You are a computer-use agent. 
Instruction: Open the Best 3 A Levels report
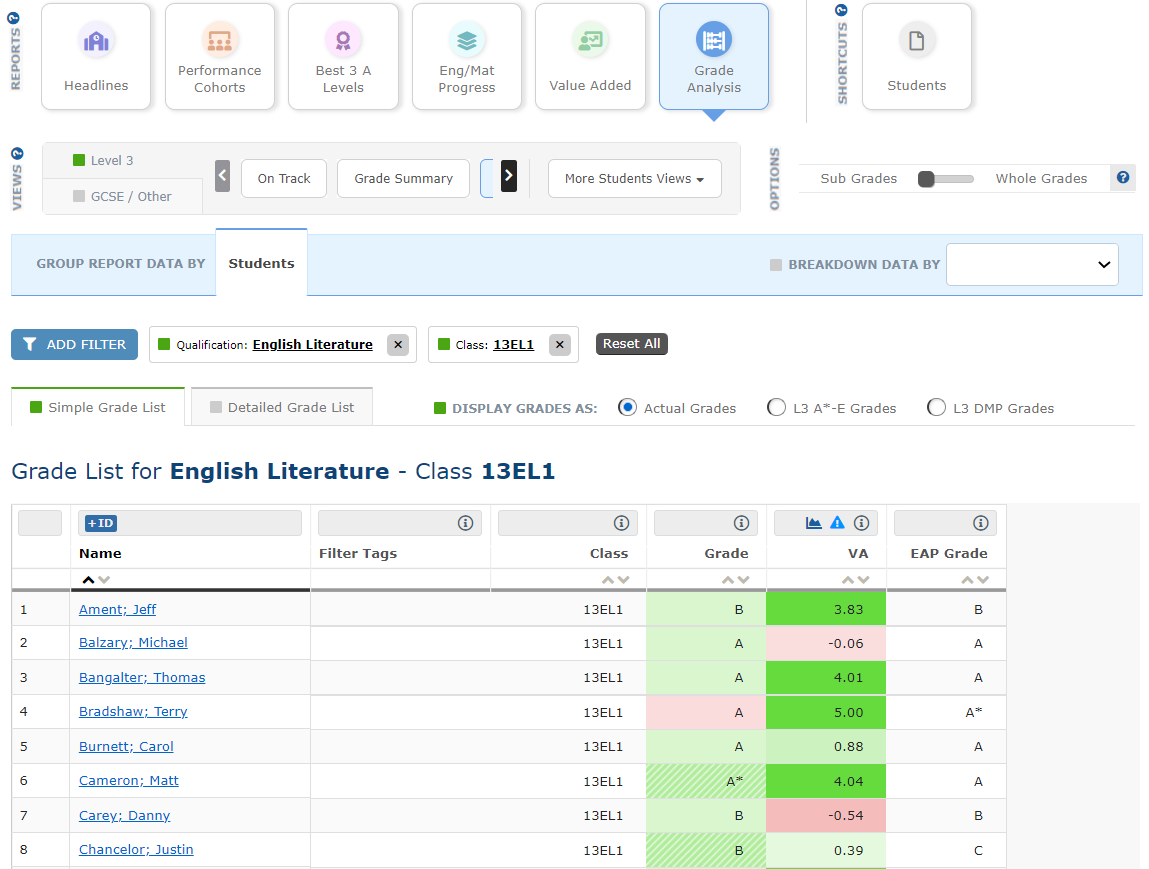pos(343,56)
